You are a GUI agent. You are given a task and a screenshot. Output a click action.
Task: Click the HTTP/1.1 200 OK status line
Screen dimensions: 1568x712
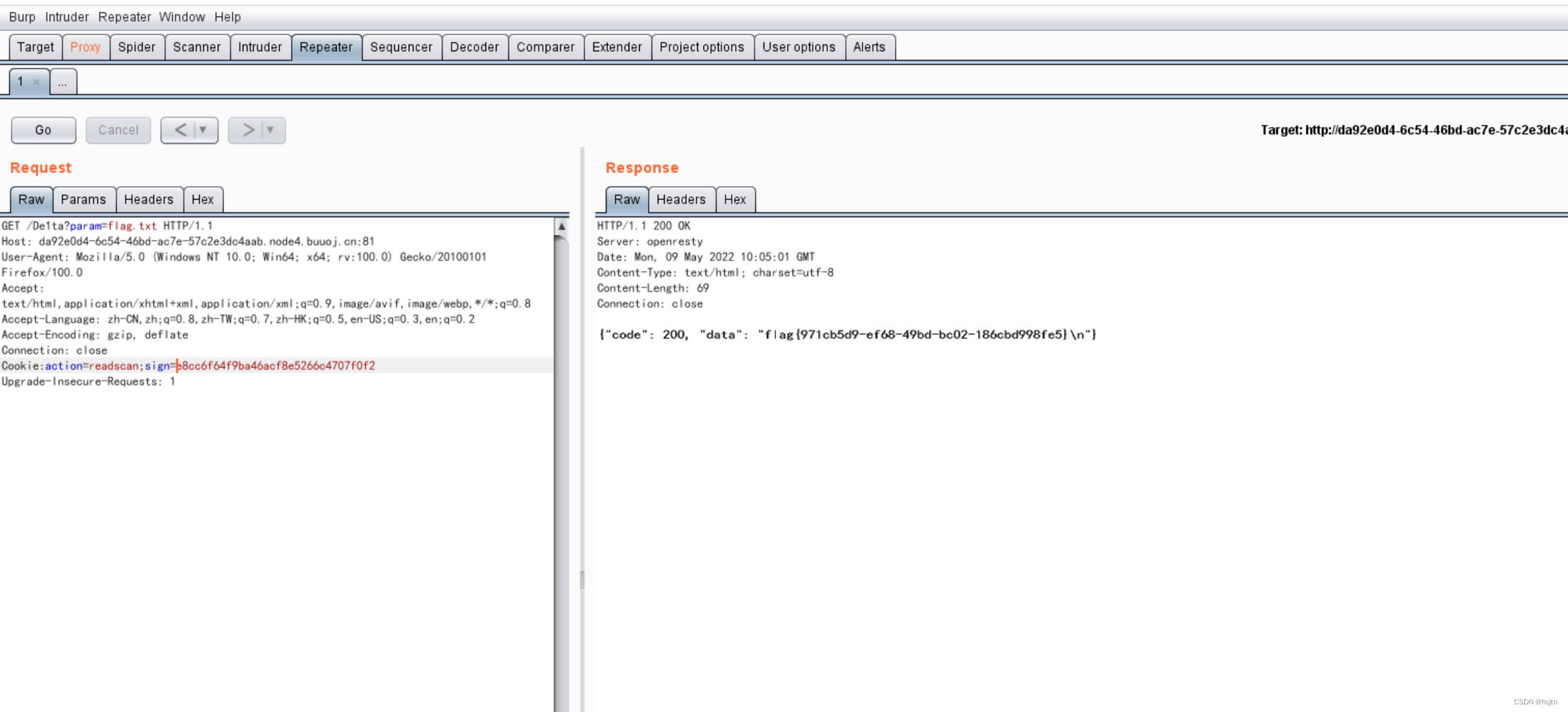[x=644, y=226]
